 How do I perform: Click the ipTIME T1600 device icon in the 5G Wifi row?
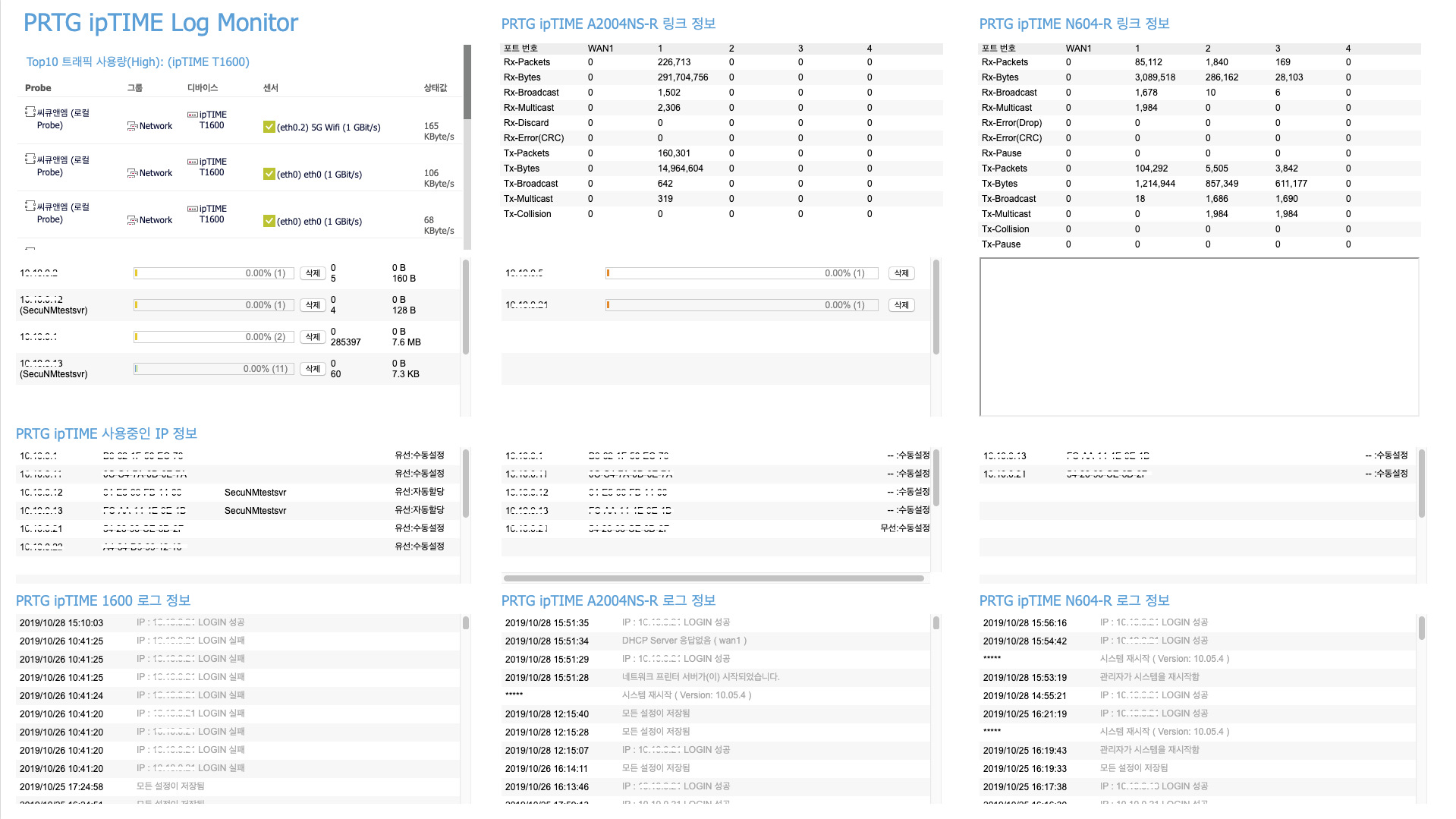coord(193,115)
